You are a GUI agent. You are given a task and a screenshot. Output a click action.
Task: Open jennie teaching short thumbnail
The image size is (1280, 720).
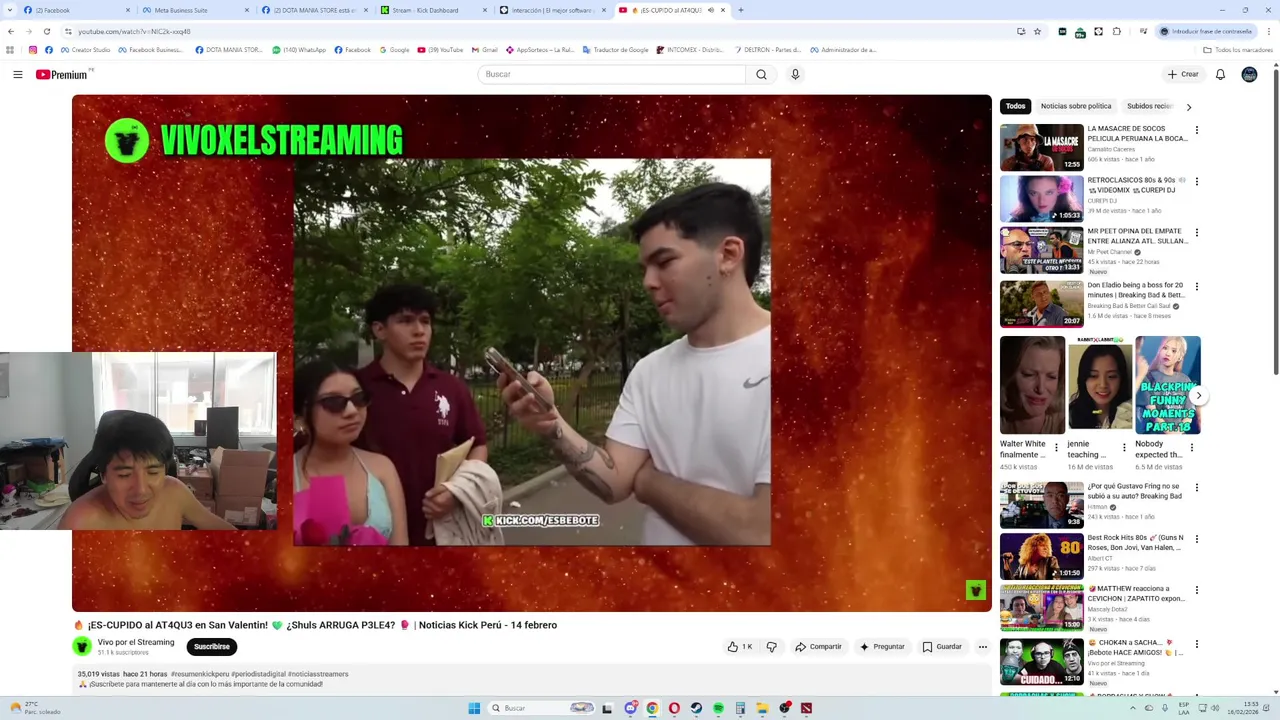[1100, 385]
